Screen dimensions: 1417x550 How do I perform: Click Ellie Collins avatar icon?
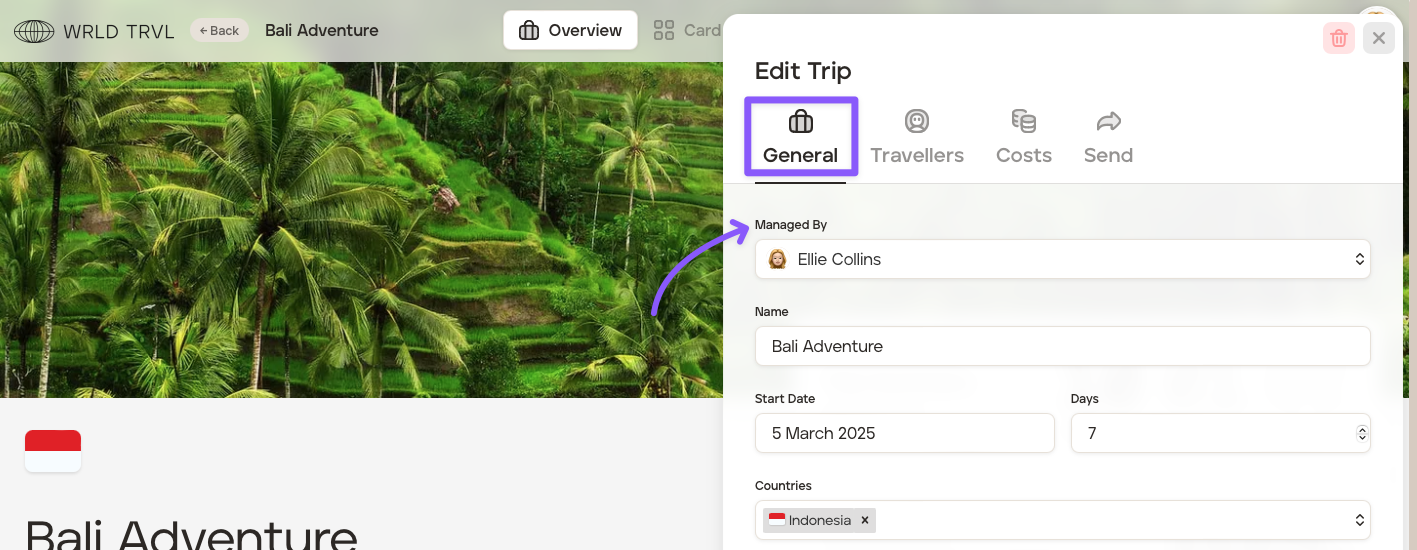coord(777,259)
